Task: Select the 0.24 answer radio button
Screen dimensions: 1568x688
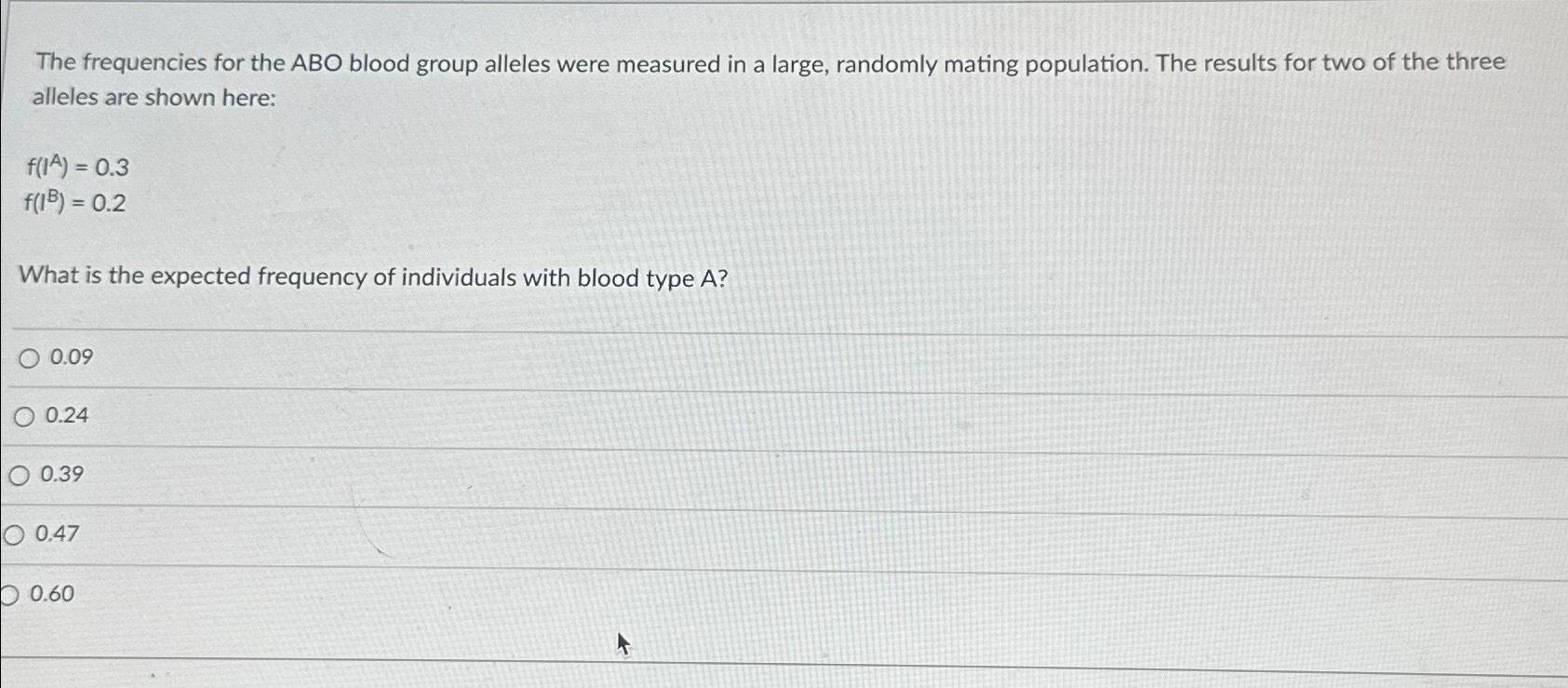Action: [x=22, y=416]
